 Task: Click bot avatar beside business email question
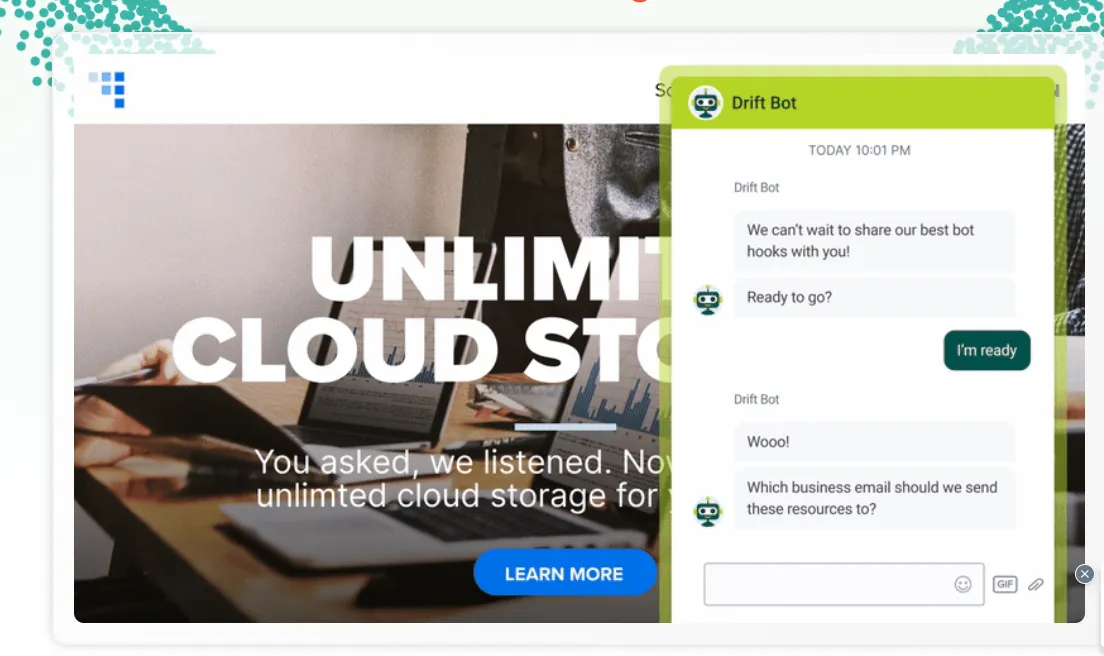tap(708, 511)
